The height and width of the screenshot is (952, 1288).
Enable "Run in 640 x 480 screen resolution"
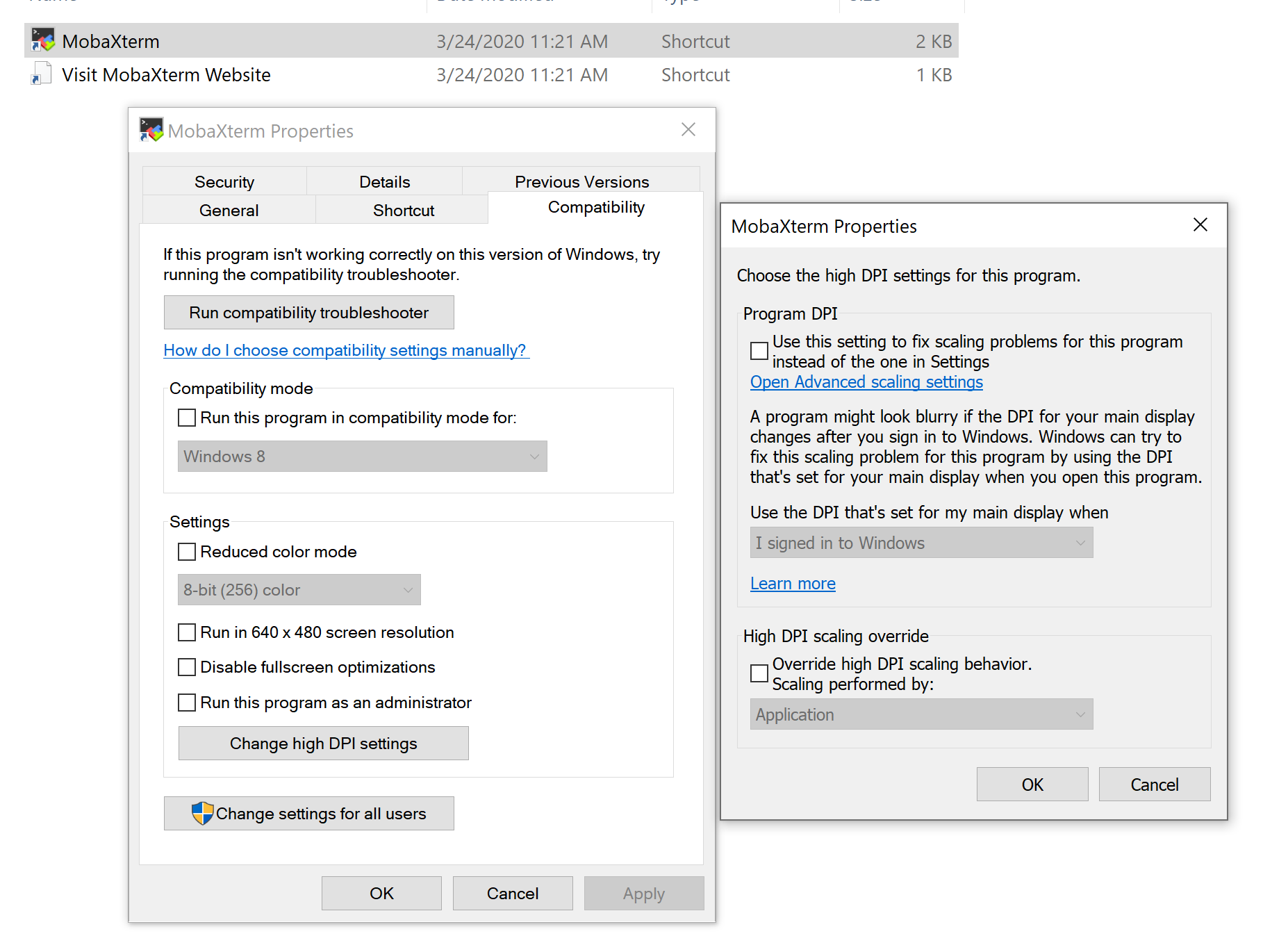[186, 632]
